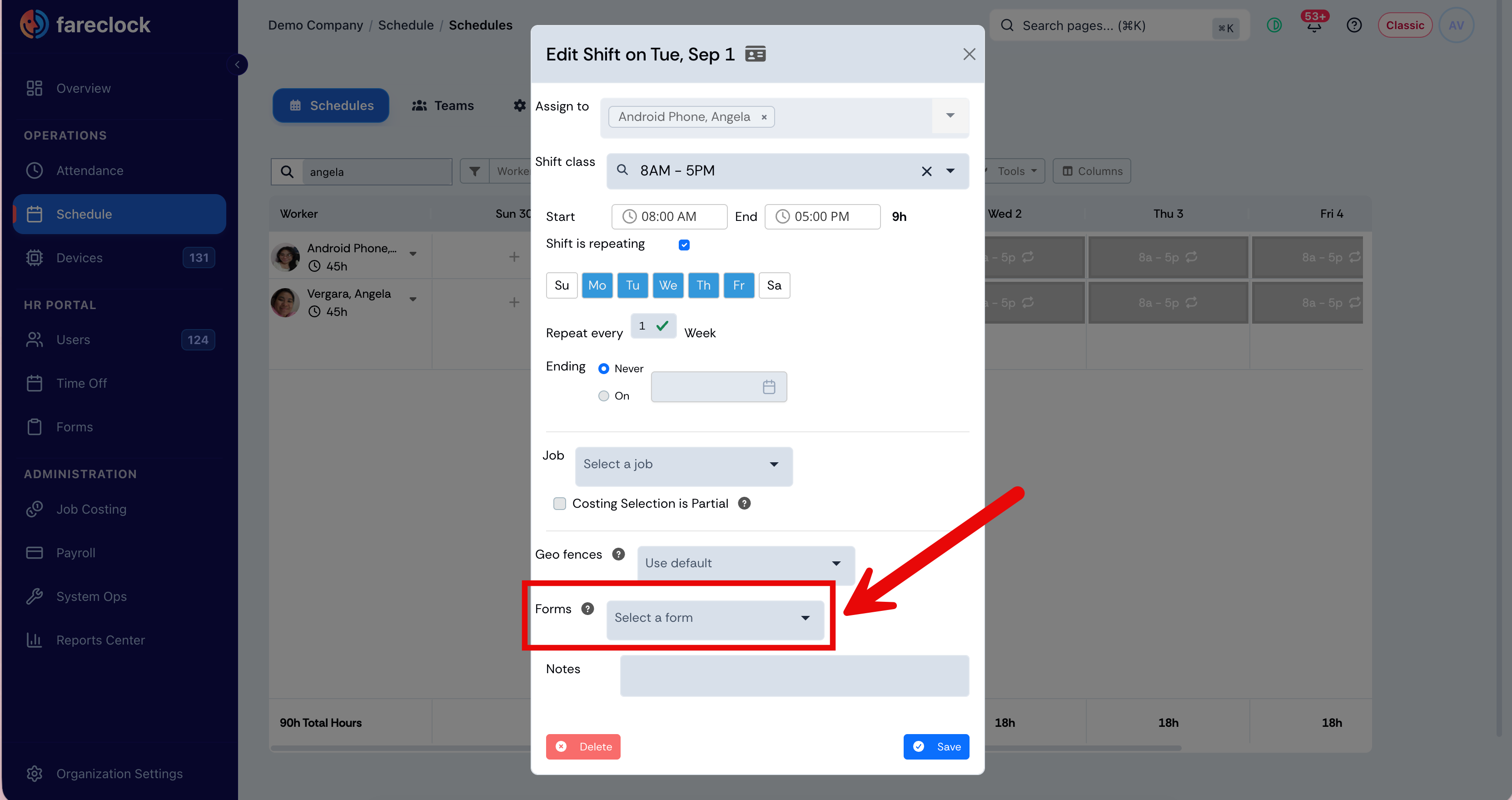The image size is (1512, 800).
Task: Click the ID card icon beside shift title
Action: (x=755, y=54)
